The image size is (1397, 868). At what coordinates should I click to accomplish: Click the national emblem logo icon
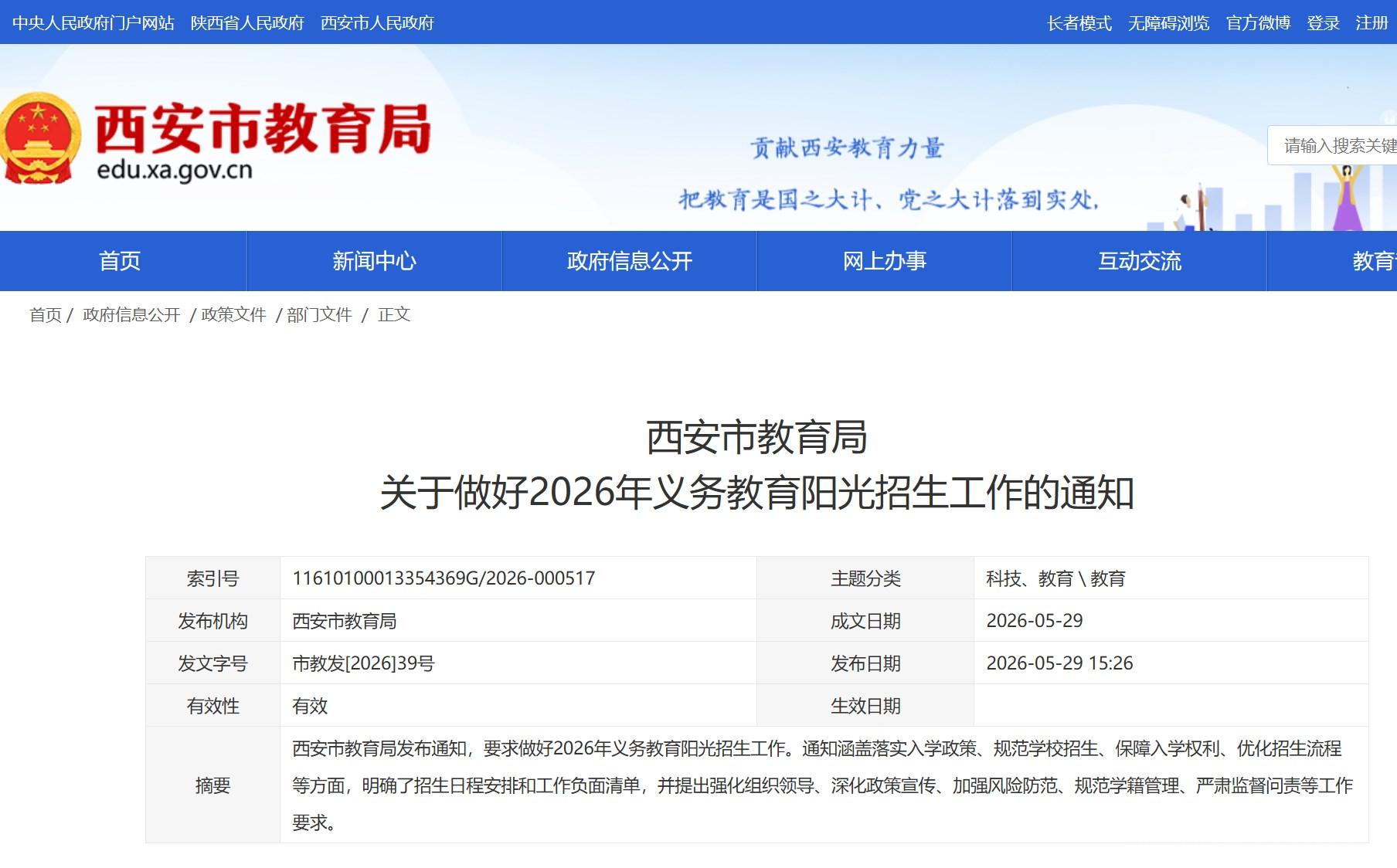click(39, 138)
